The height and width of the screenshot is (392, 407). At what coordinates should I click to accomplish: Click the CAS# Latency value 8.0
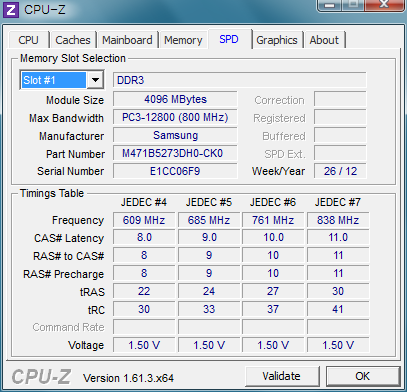144,238
